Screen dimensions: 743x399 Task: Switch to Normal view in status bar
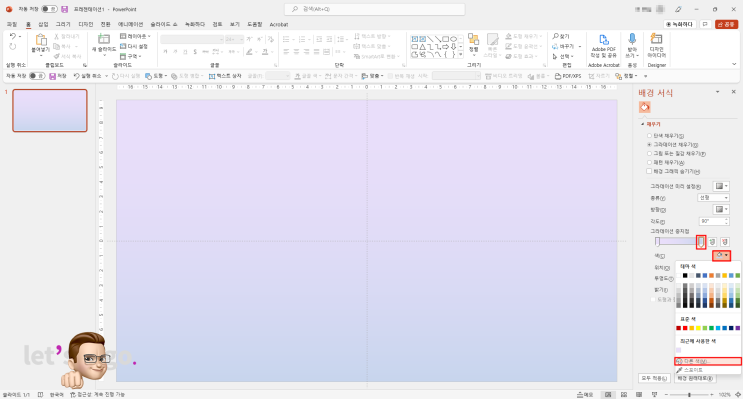click(x=608, y=394)
